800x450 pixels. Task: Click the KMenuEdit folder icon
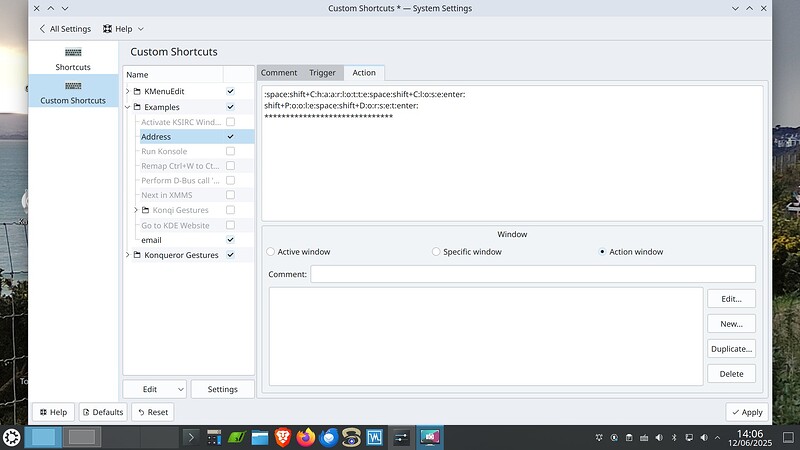[x=137, y=91]
